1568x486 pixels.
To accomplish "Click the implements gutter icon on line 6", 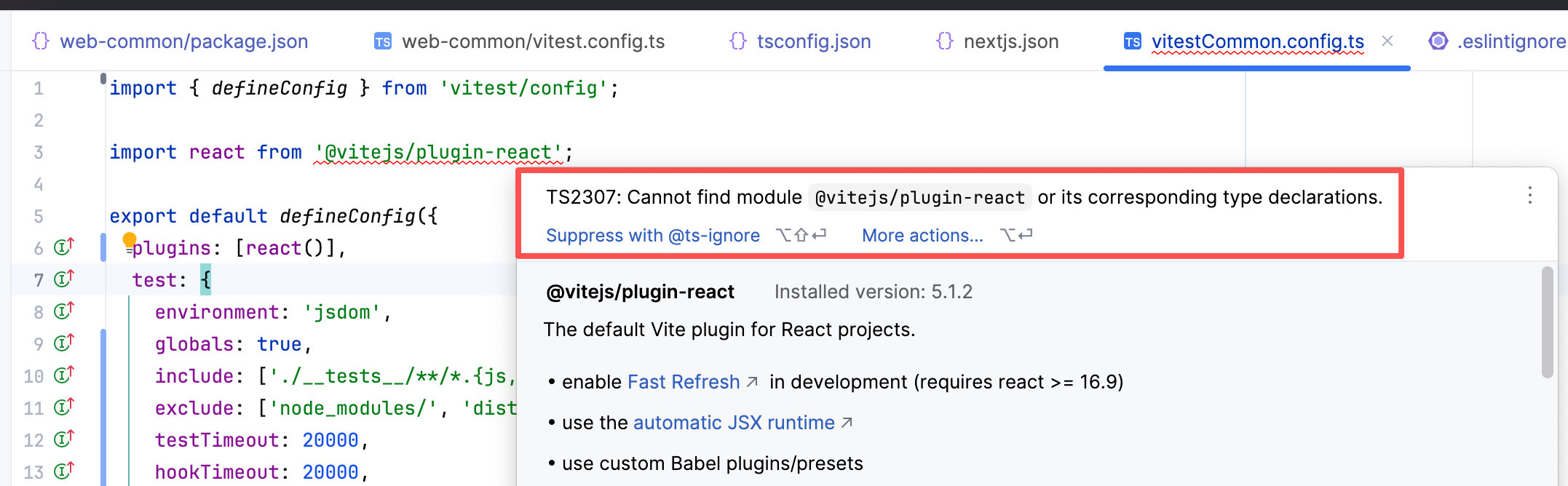I will (64, 247).
